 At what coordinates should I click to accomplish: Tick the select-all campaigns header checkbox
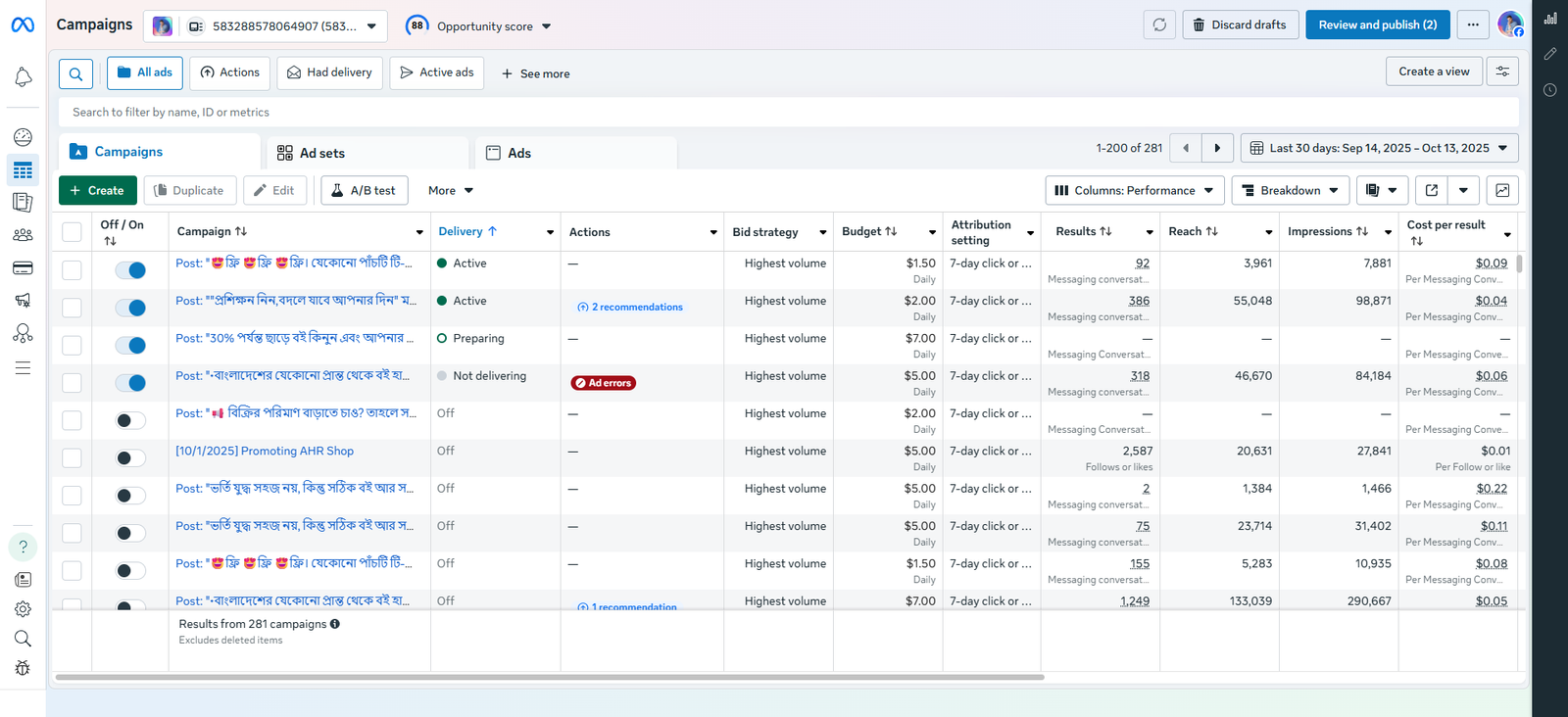[72, 232]
